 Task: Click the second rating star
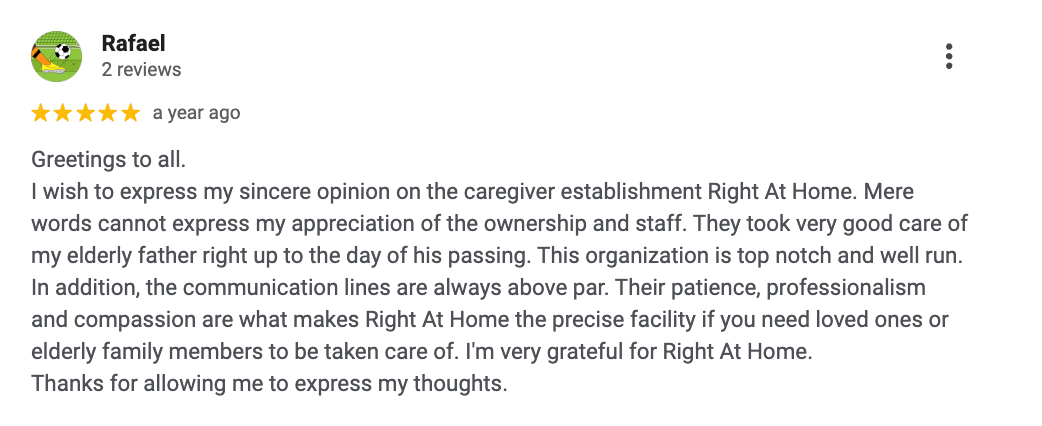(x=63, y=113)
